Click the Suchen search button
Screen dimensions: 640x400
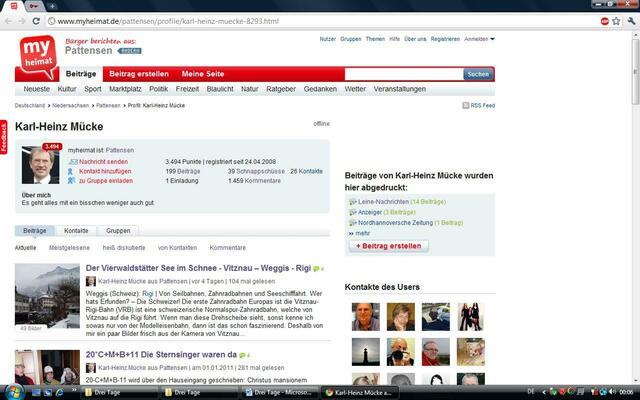(478, 74)
